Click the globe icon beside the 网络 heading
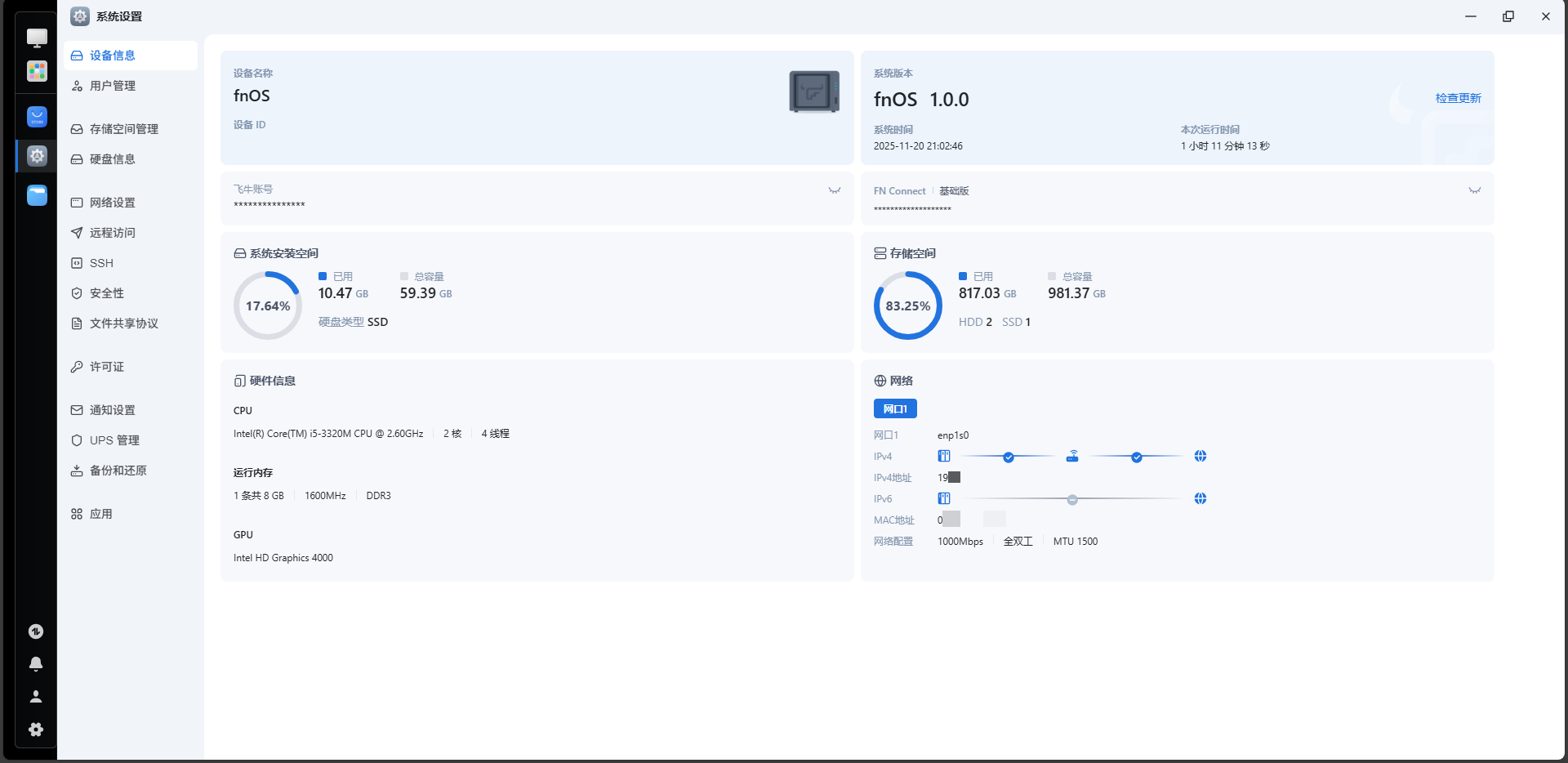Screen dimensions: 1568x763 880,381
